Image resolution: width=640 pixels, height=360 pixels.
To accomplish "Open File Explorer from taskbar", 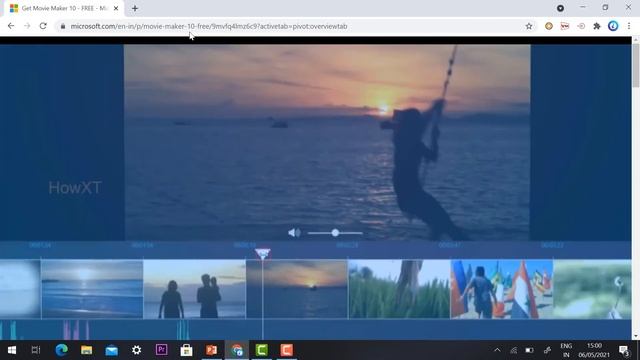I will click(x=87, y=350).
